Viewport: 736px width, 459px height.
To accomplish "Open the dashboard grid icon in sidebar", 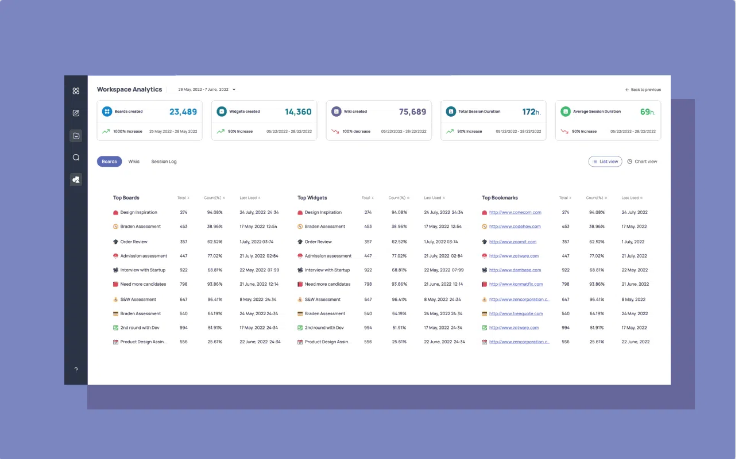I will (76, 91).
